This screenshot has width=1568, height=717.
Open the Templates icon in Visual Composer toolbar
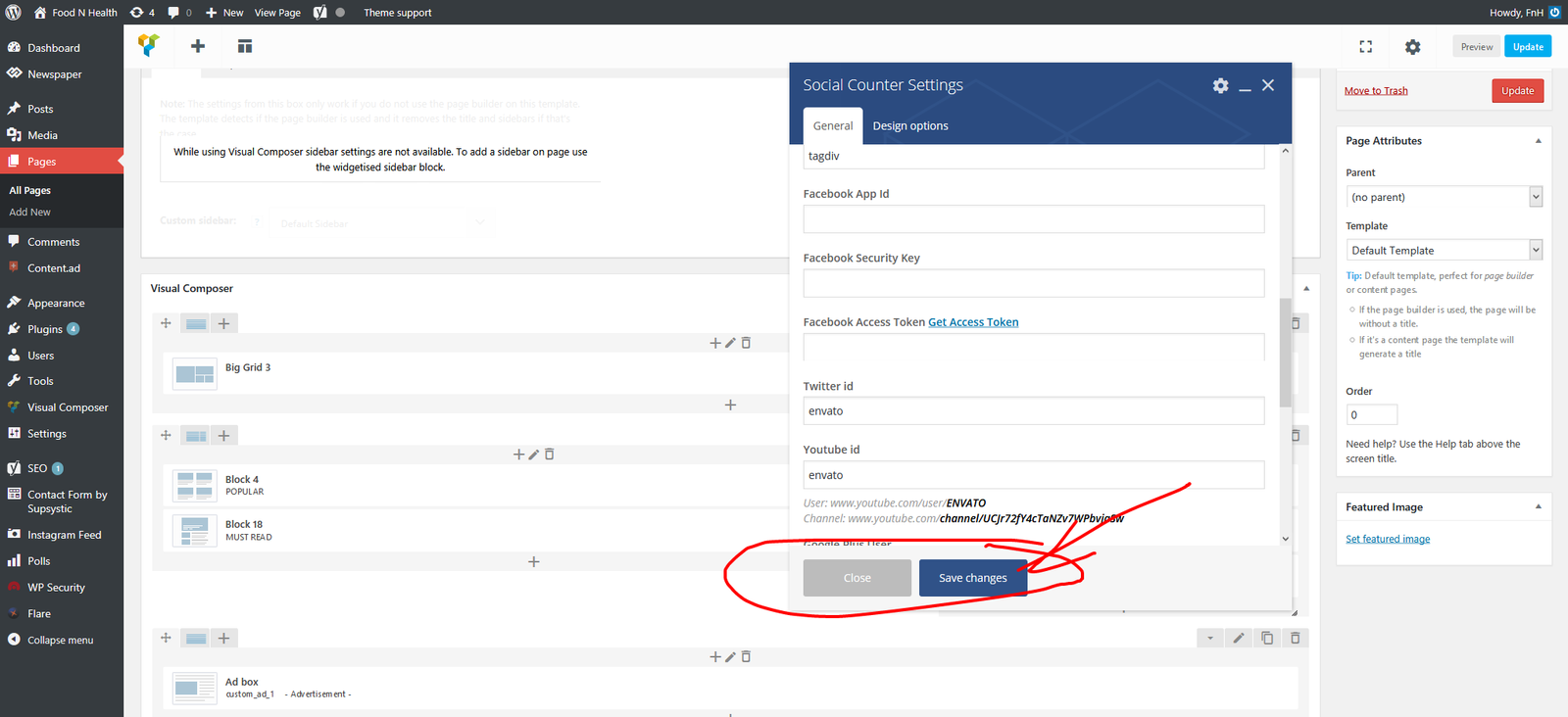(245, 46)
